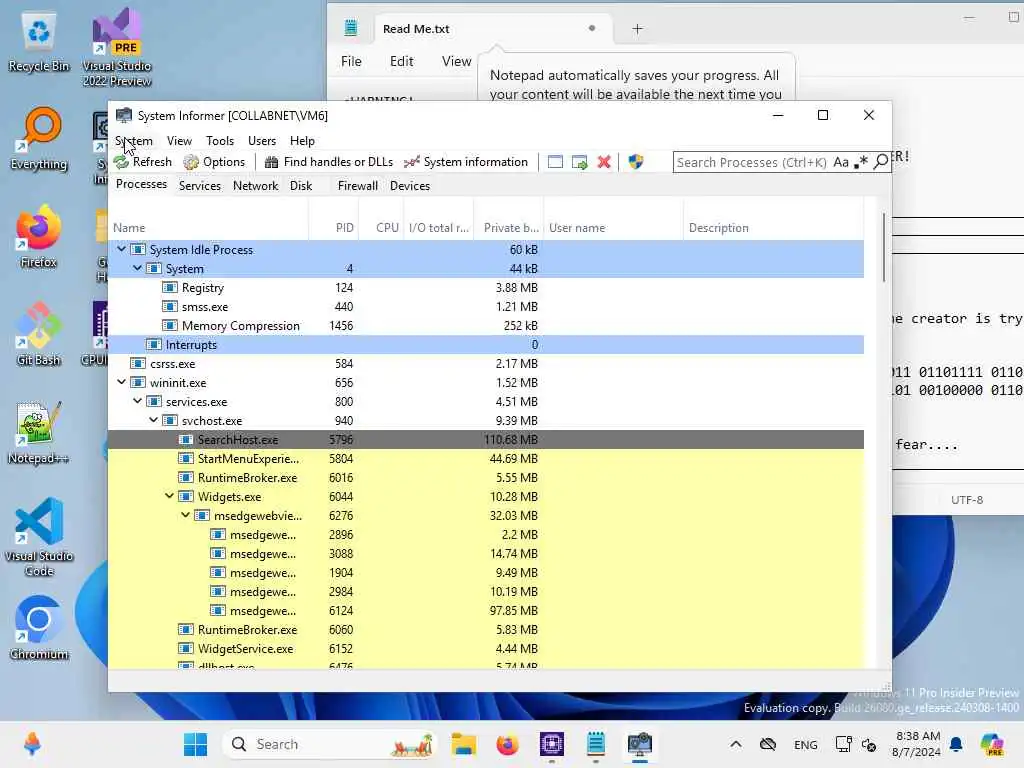The height and width of the screenshot is (768, 1024).
Task: Open Visual Studio Code desktop shortcut
Action: [39, 537]
